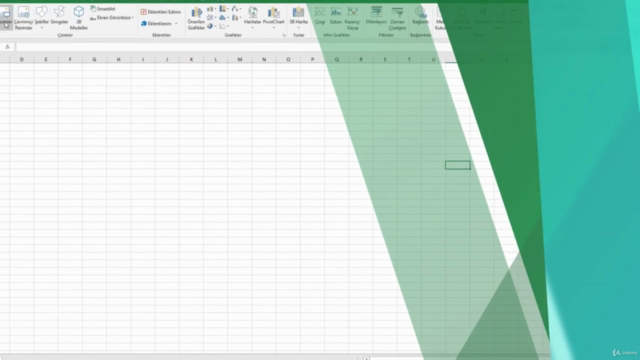
Task: Insert a SmartArt graphic
Action: [x=103, y=9]
